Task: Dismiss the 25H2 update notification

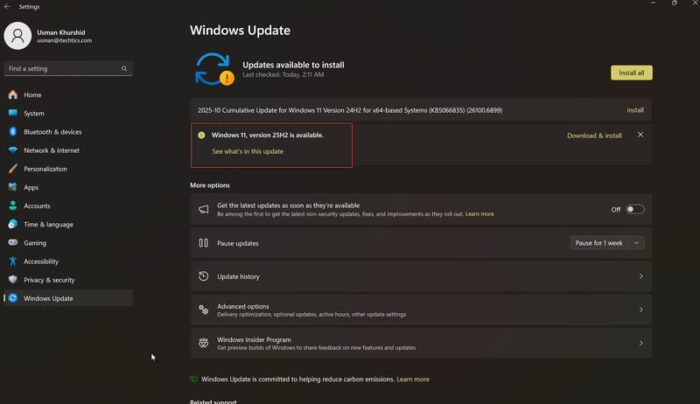Action: tap(640, 134)
